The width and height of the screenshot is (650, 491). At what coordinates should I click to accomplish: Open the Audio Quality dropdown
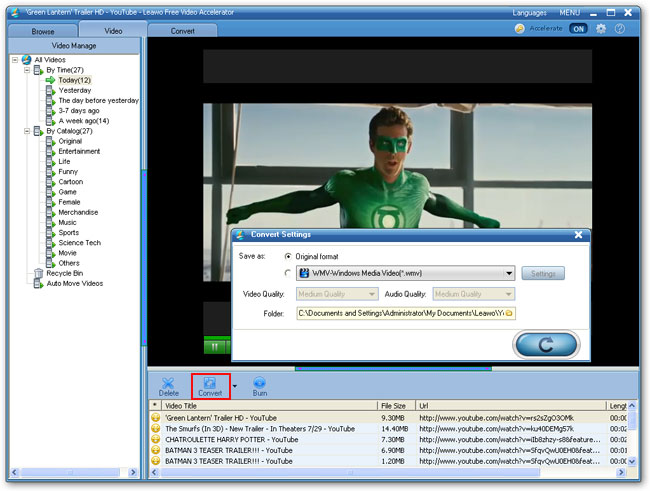(508, 294)
